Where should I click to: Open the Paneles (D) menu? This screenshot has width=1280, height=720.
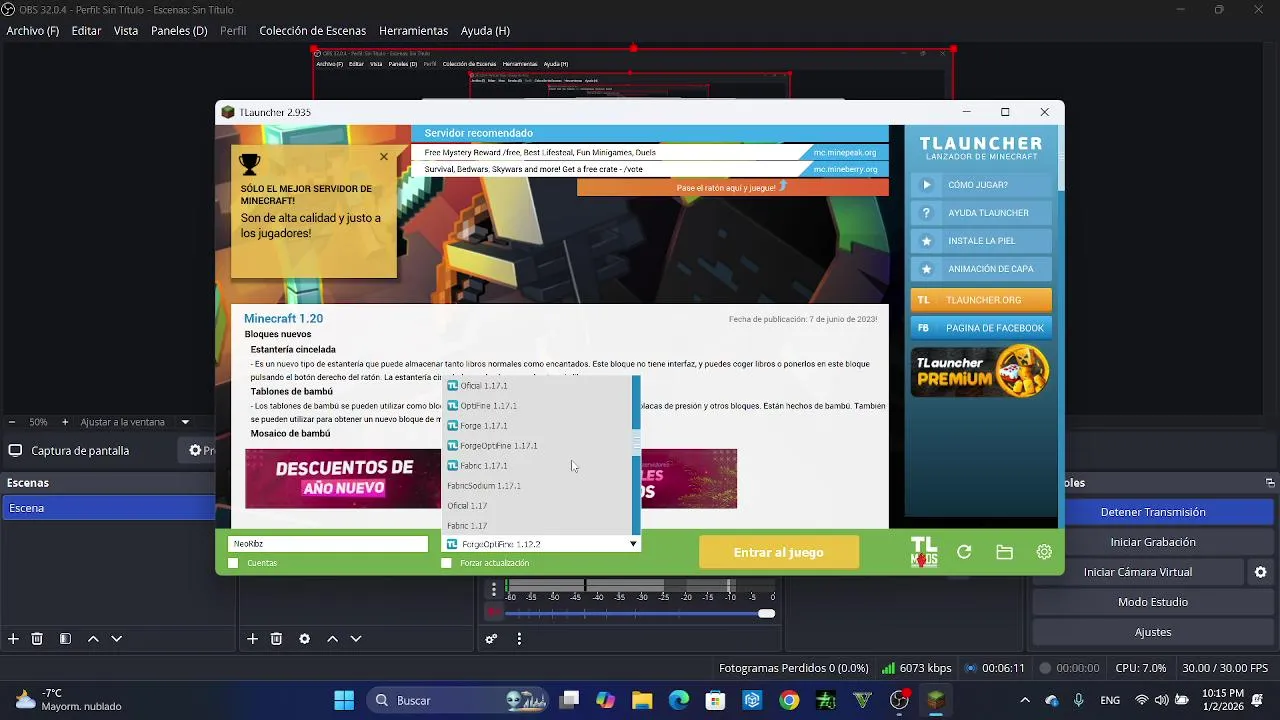click(179, 31)
